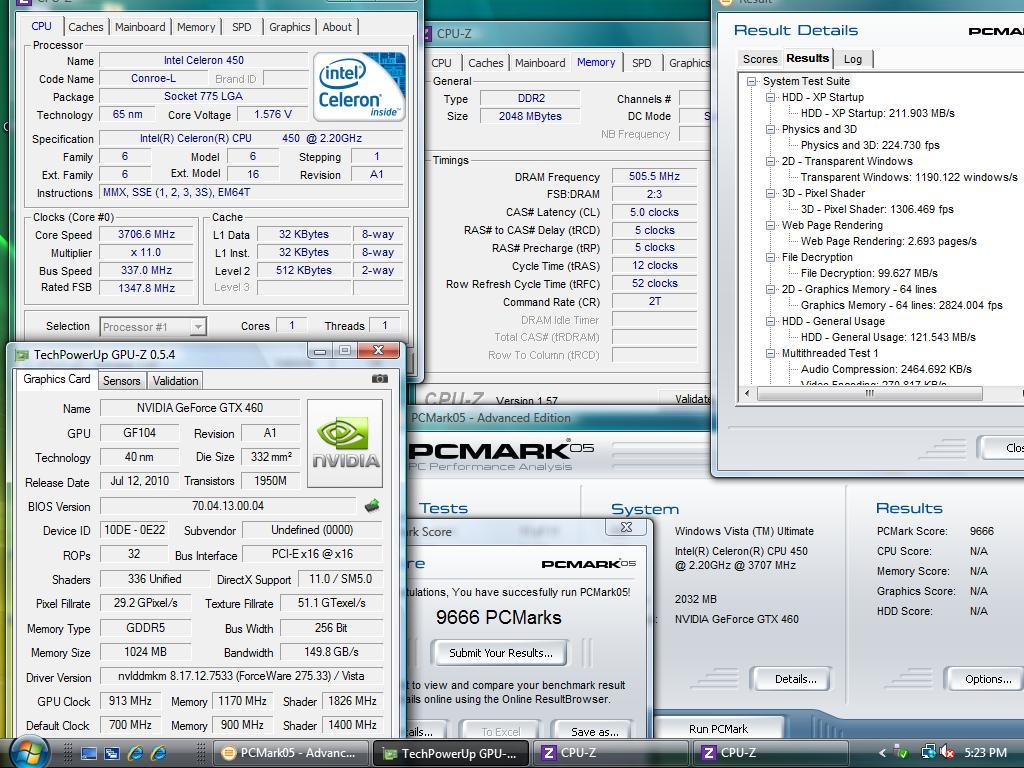
Task: Open Processor #1 selection dropdown
Action: [x=153, y=327]
